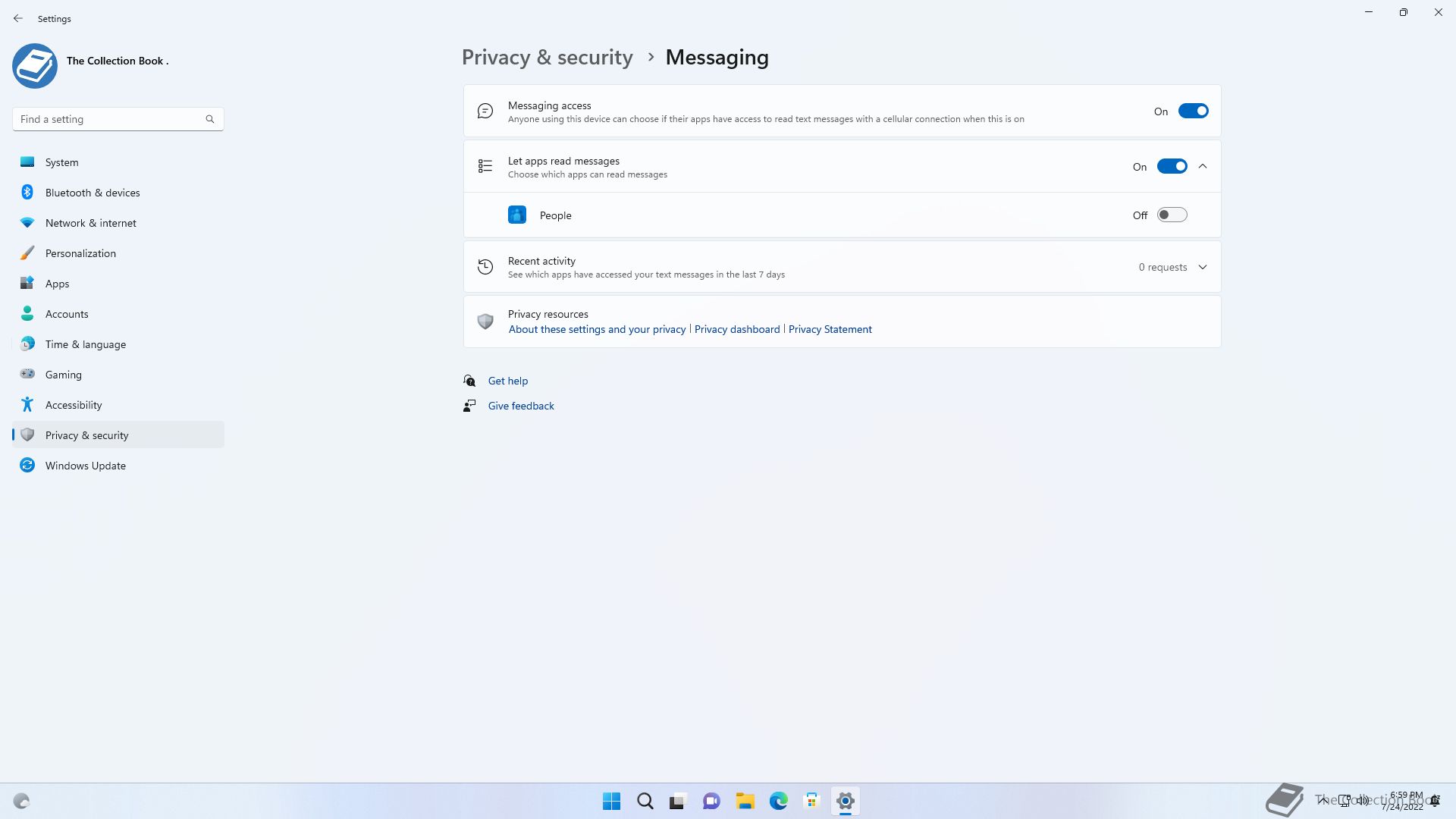Open Windows Update page
This screenshot has width=1456, height=819.
(x=118, y=466)
